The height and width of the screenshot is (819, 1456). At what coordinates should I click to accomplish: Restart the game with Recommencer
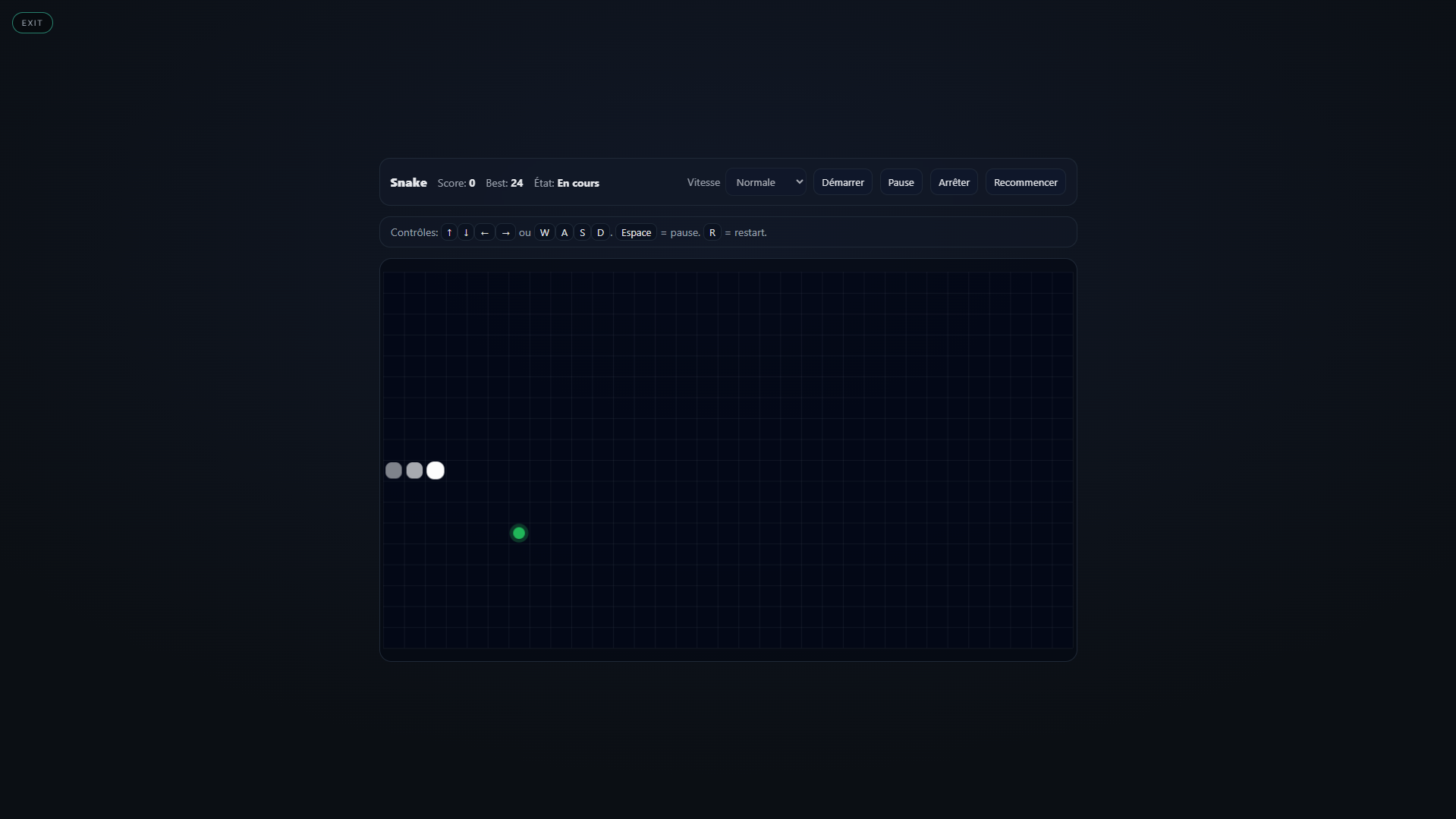coord(1024,182)
